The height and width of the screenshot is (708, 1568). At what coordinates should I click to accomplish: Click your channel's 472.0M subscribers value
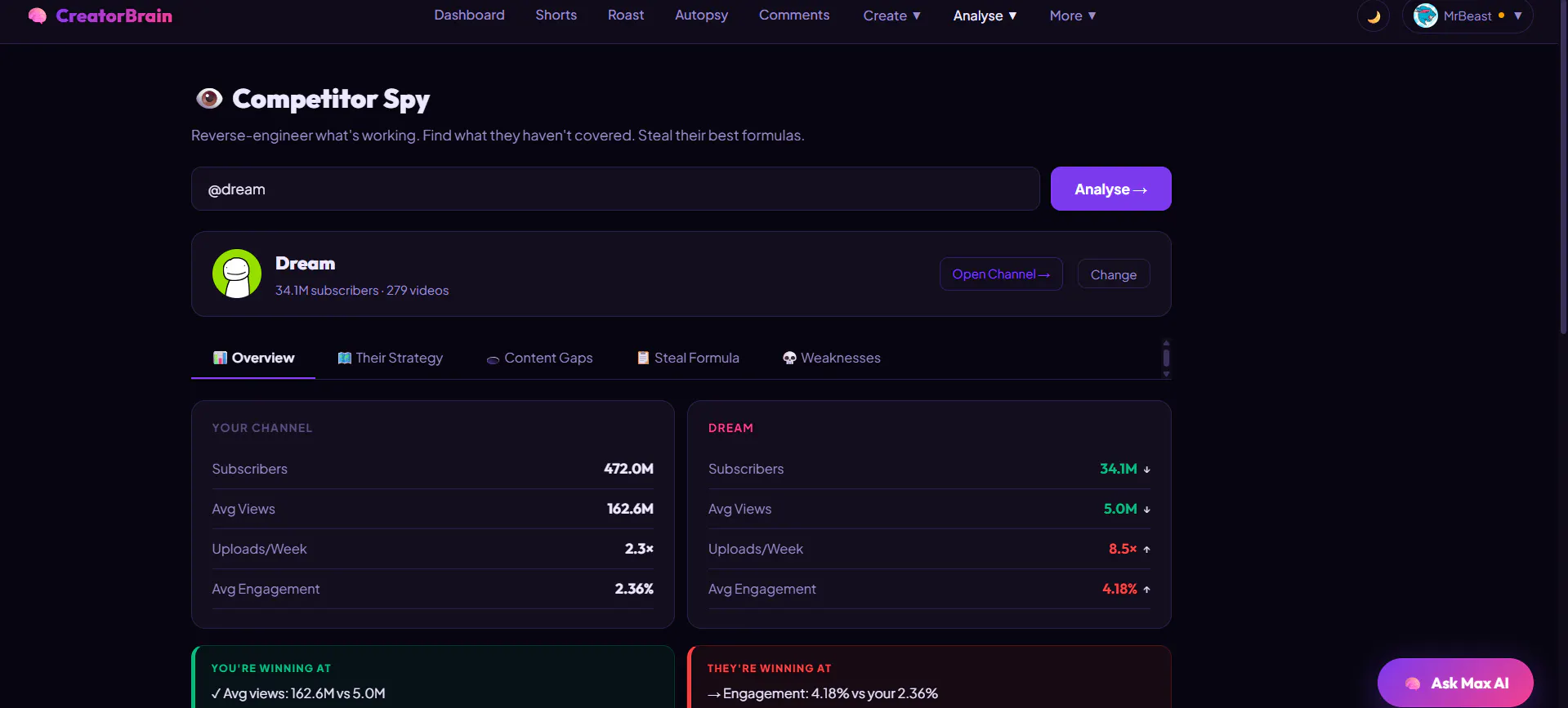pos(628,469)
